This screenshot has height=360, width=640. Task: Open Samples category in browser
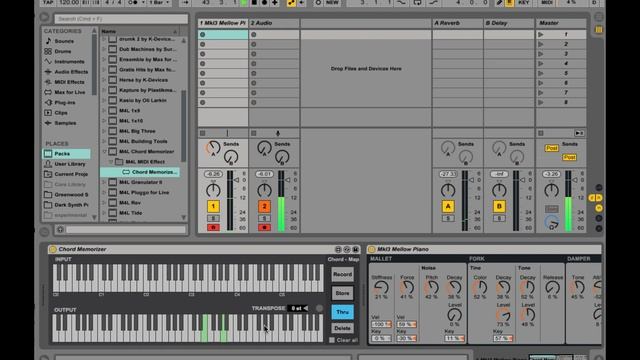tap(65, 123)
